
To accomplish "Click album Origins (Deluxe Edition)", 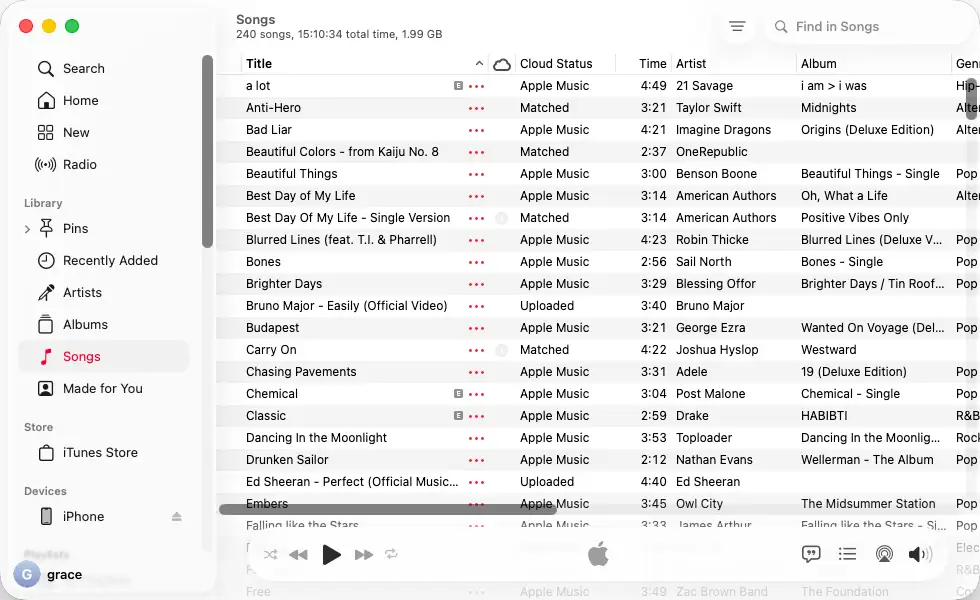I will point(868,130).
